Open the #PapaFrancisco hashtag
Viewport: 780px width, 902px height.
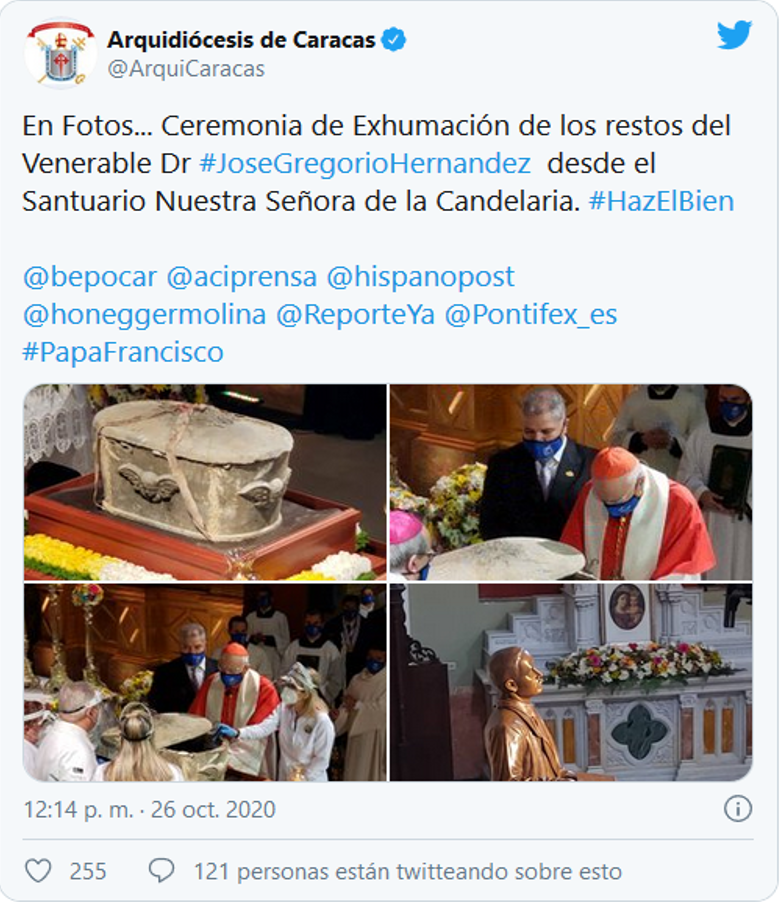(x=123, y=352)
